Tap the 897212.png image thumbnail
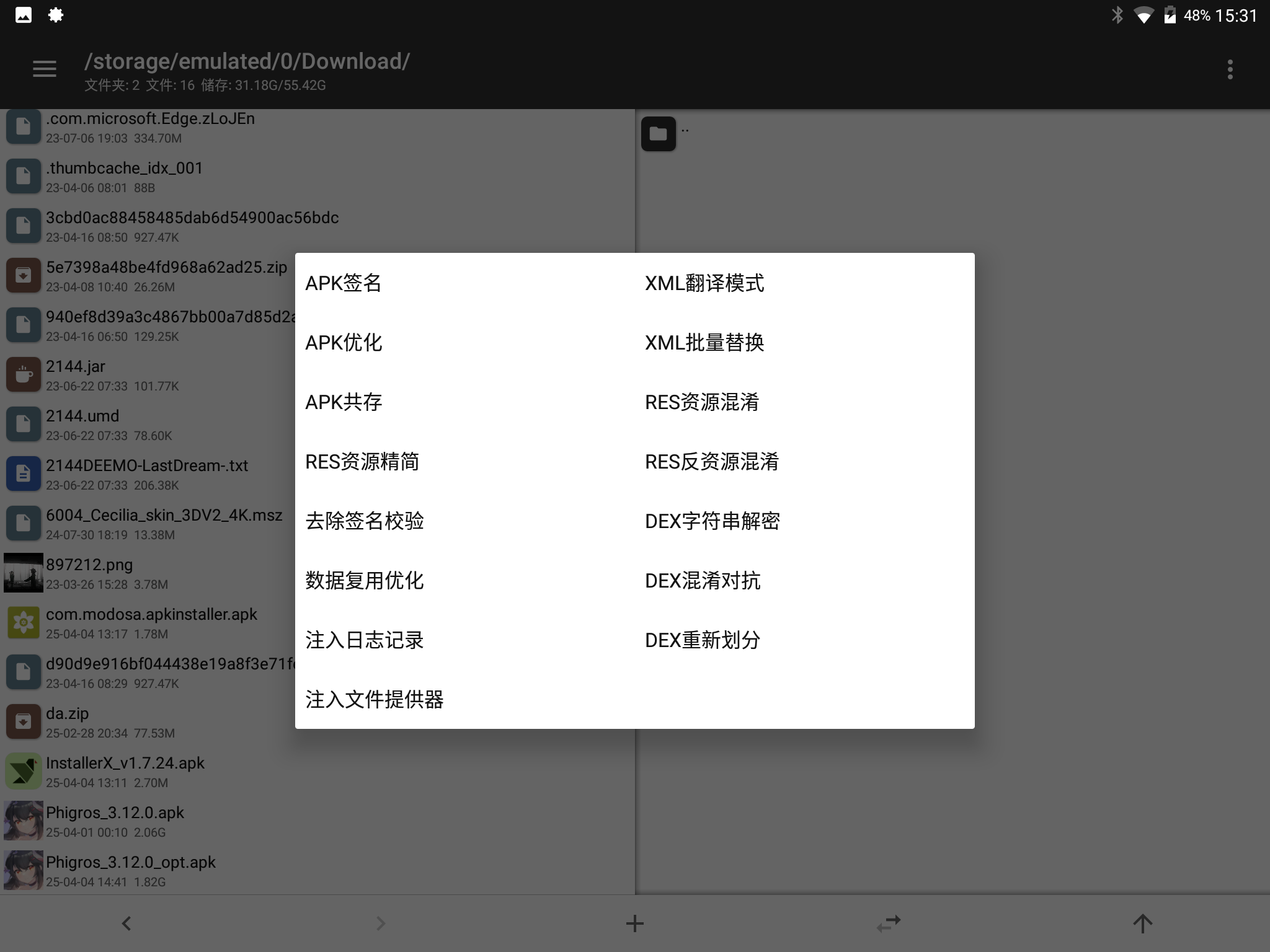The width and height of the screenshot is (1270, 952). tap(24, 573)
